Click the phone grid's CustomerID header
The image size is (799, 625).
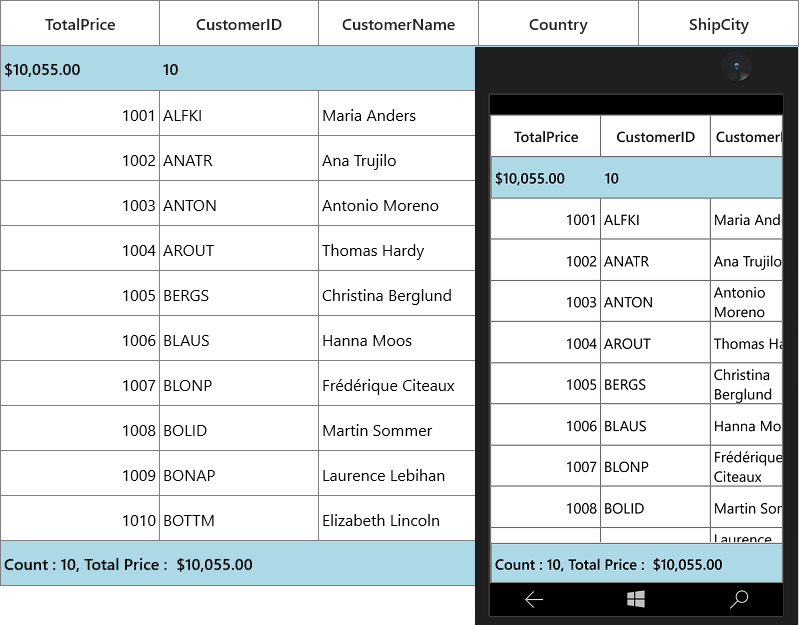[x=655, y=137]
